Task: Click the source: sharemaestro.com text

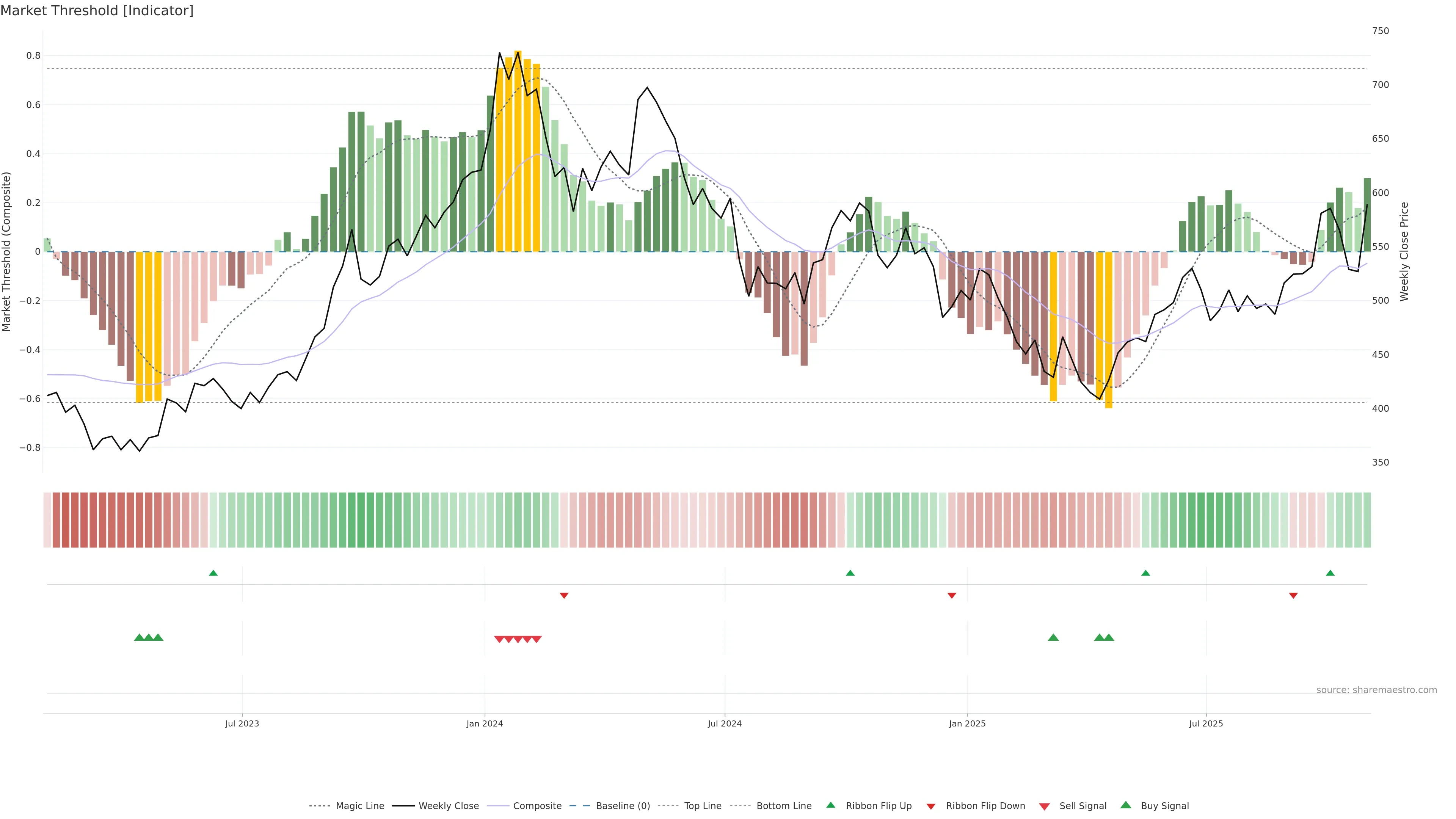Action: click(x=1376, y=690)
